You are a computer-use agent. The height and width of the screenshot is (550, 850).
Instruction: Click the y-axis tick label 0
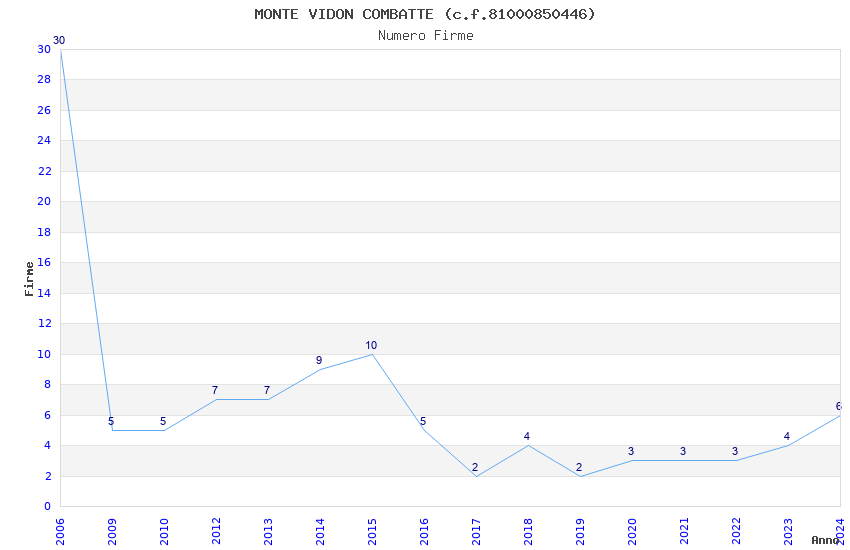click(48, 507)
